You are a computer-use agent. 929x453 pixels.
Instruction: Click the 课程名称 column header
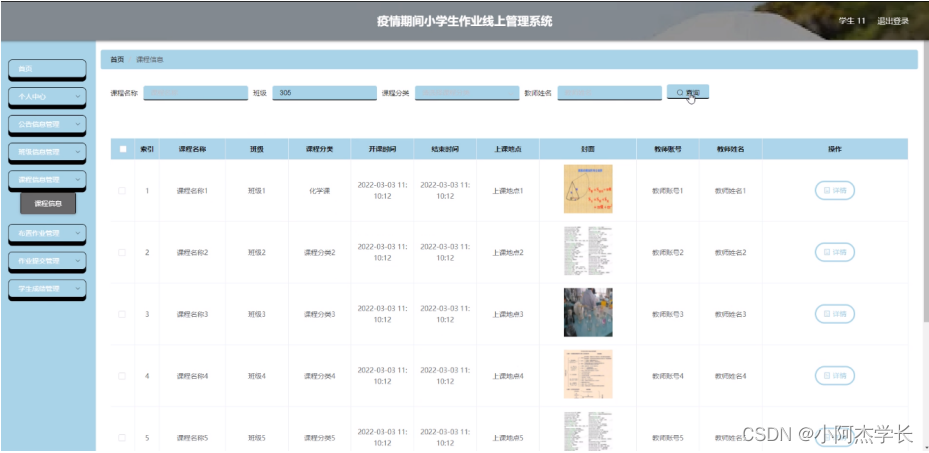(x=193, y=149)
